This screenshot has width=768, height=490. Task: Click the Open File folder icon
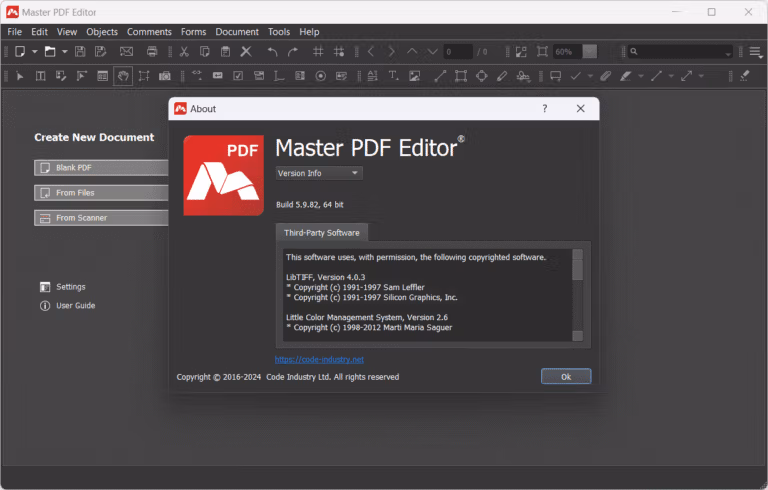pyautogui.click(x=50, y=51)
